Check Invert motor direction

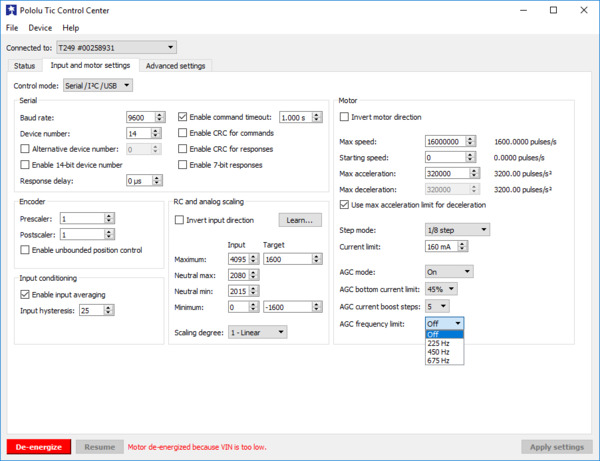[344, 117]
